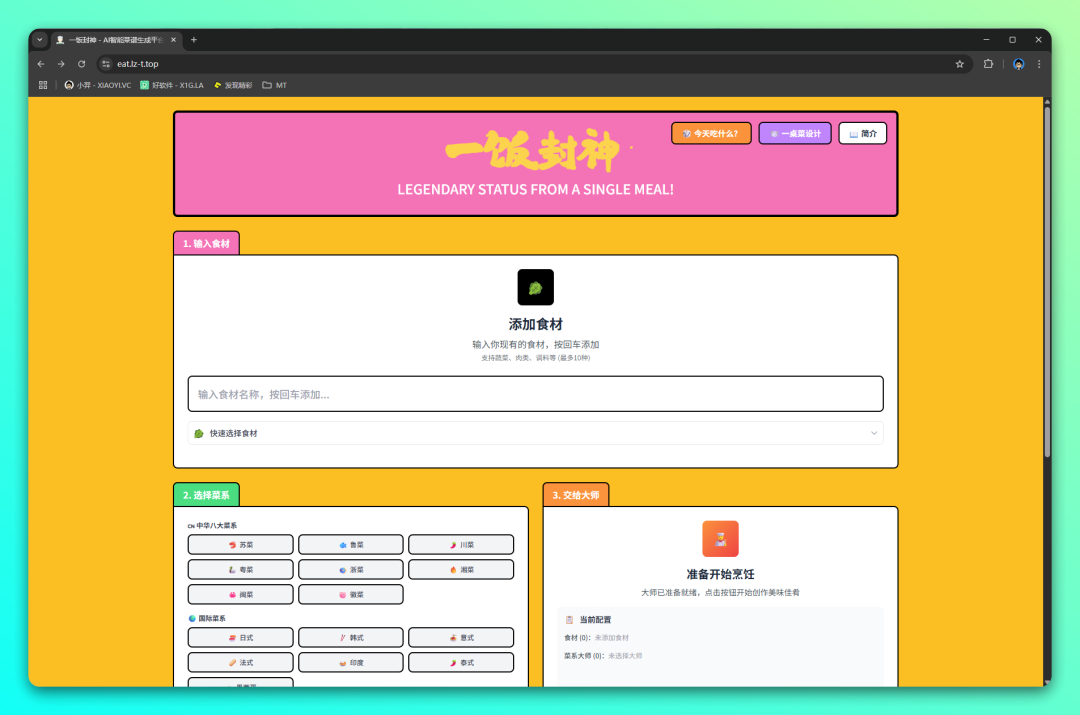Reload the page with the refresh icon
This screenshot has width=1080, height=715.
(x=81, y=64)
